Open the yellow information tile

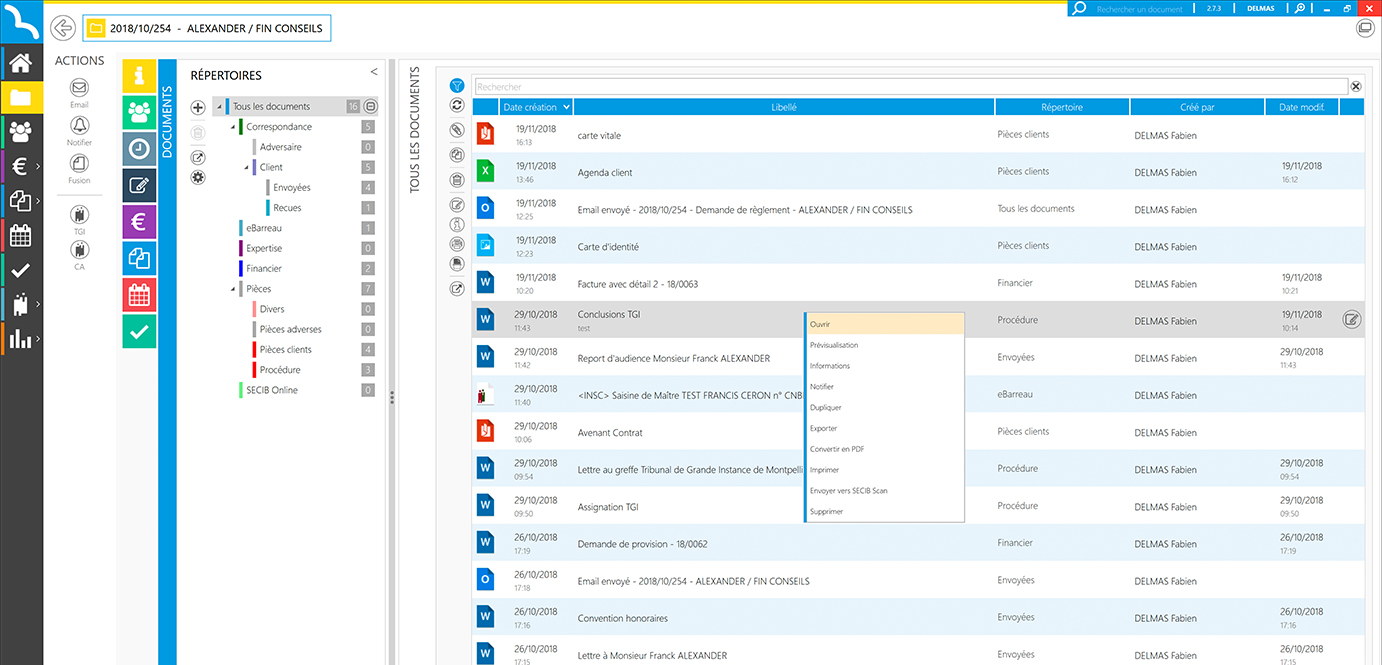tap(139, 76)
